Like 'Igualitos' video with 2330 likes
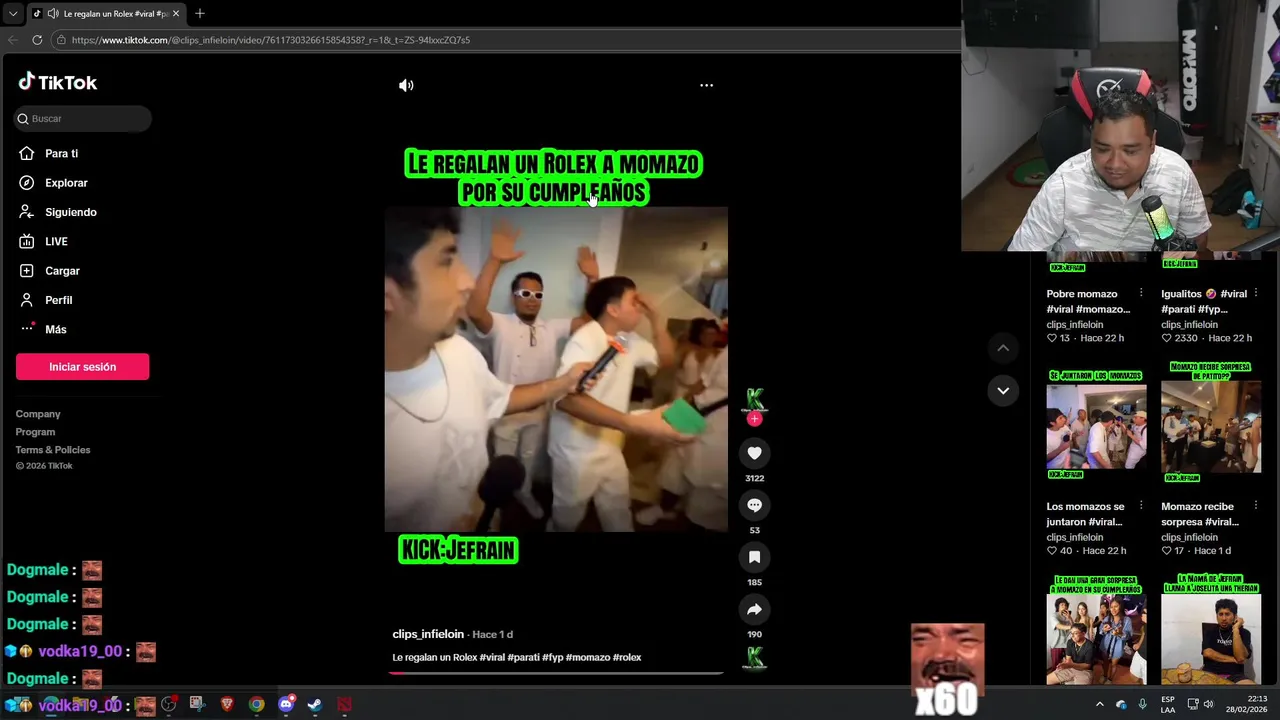The height and width of the screenshot is (720, 1280). (1167, 338)
